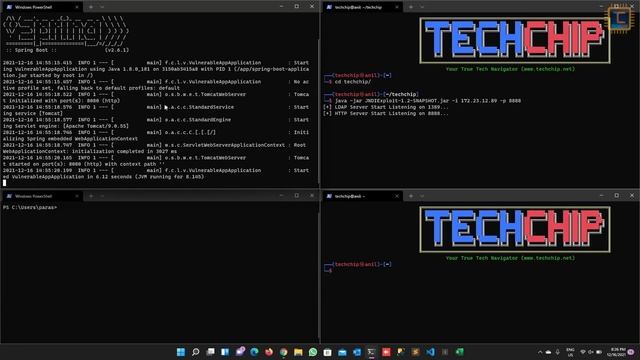The image size is (640, 360).
Task: Maximize the Spring Boot terminal window
Action: 297,7
